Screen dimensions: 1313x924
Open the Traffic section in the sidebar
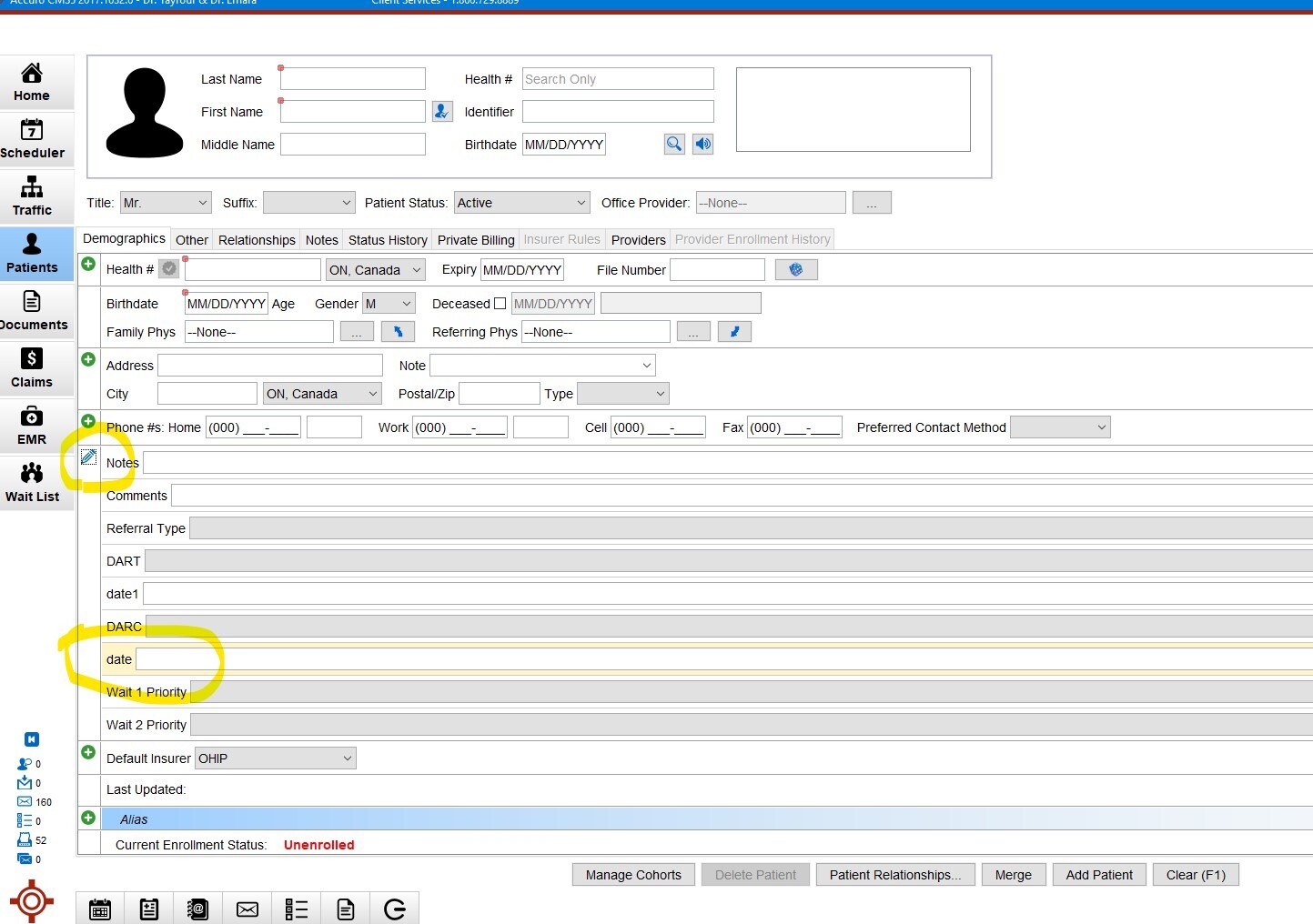coord(33,196)
